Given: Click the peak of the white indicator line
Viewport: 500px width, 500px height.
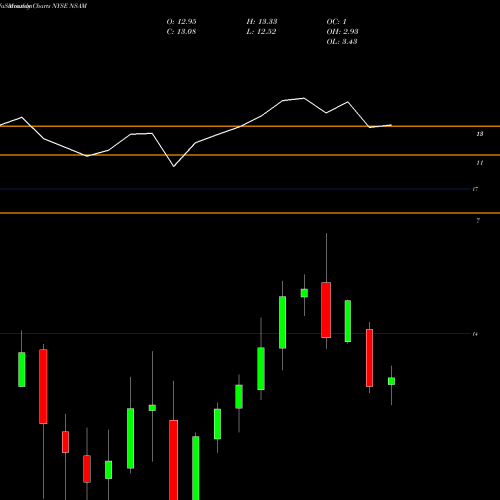Looking at the screenshot, I should (303, 98).
